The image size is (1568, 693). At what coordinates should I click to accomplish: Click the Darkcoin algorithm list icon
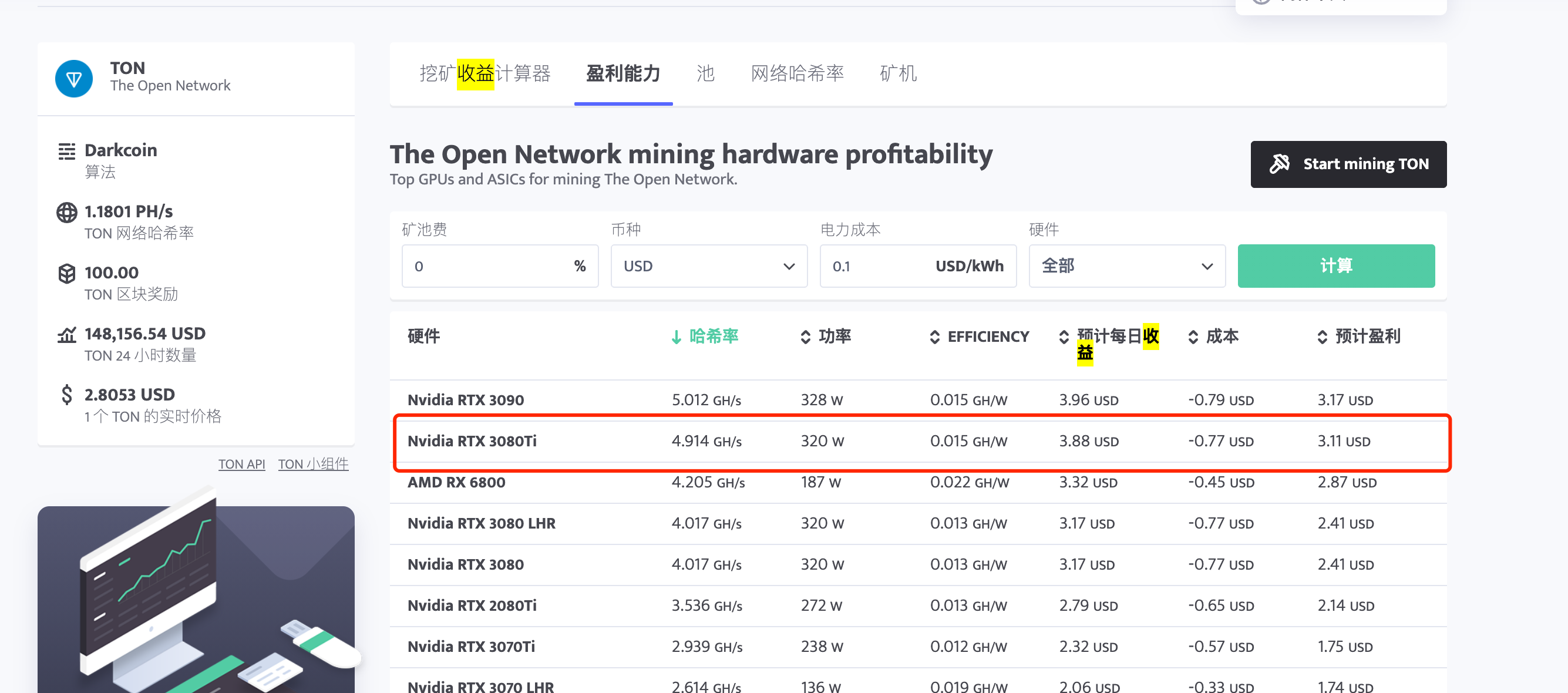[66, 151]
